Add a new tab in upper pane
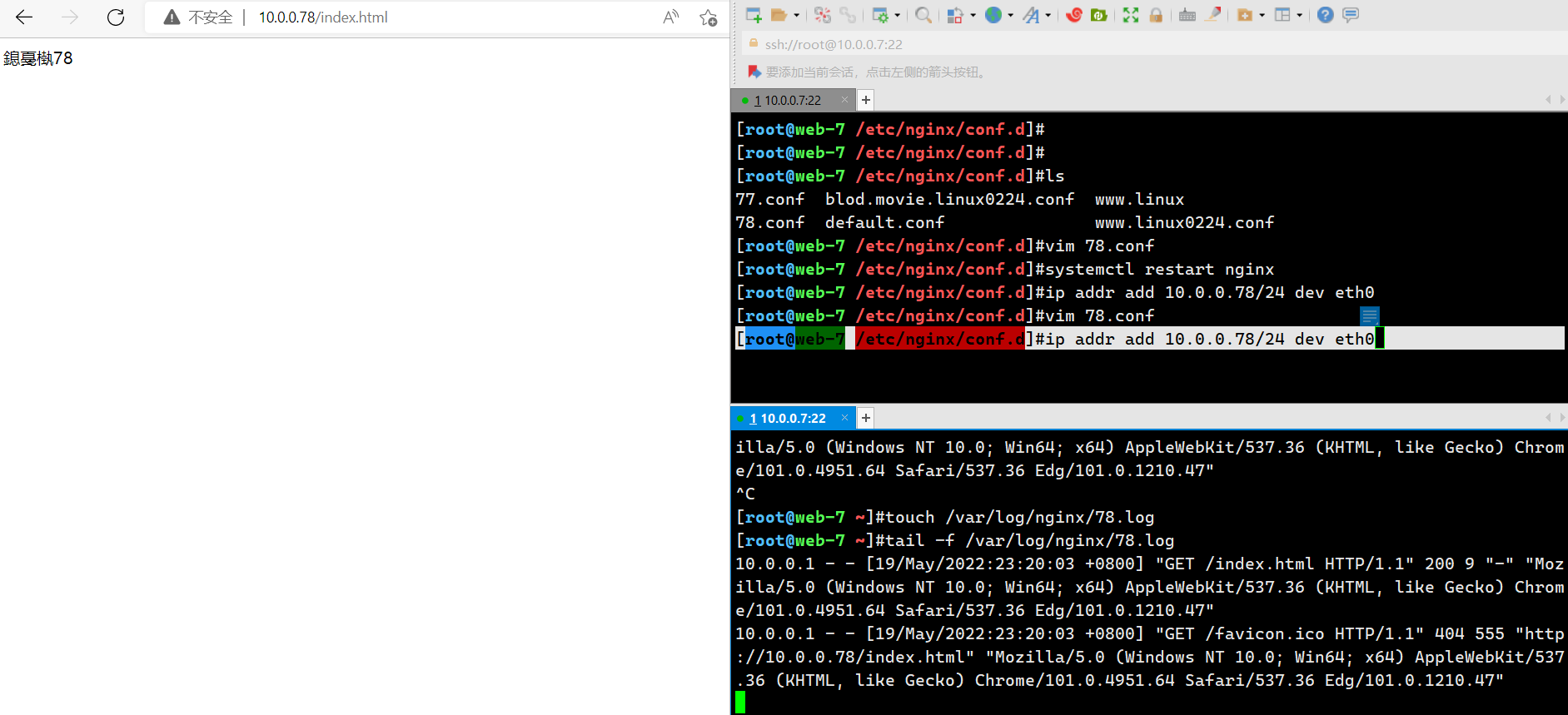 pos(866,100)
